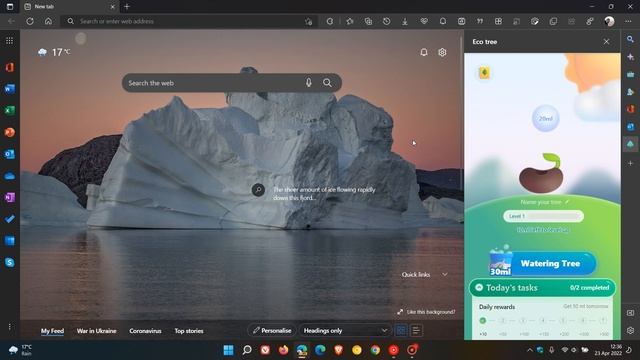Collapse the Today's tasks section
The width and height of the screenshot is (640, 360).
(x=479, y=287)
